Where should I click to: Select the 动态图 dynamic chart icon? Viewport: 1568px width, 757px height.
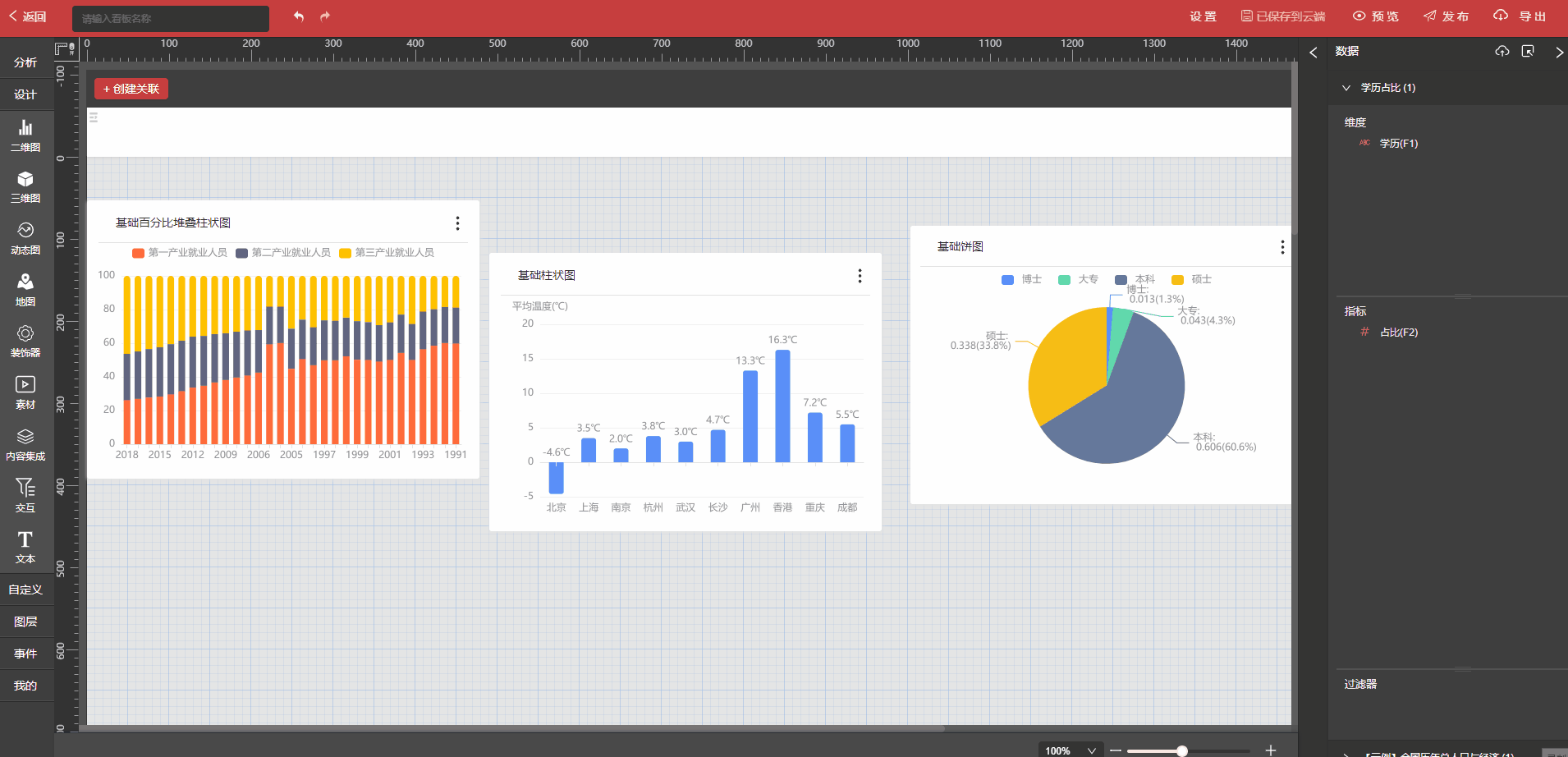[x=25, y=237]
